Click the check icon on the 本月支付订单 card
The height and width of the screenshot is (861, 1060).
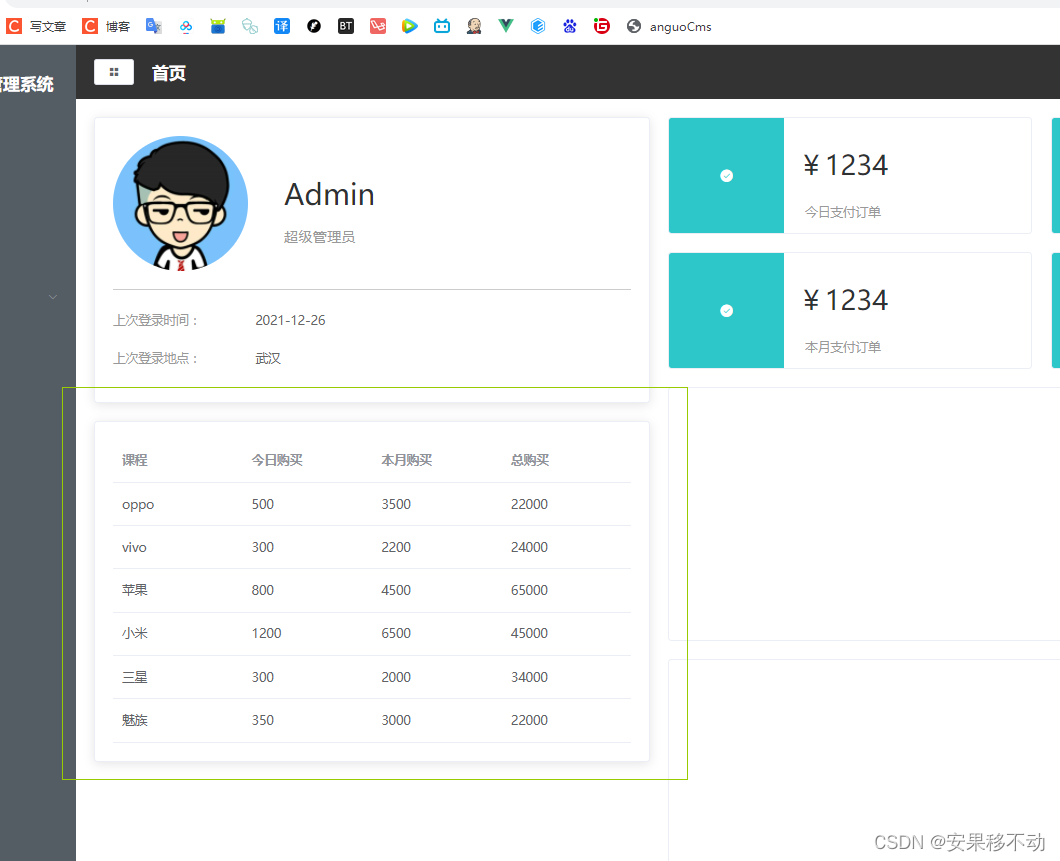coord(726,310)
